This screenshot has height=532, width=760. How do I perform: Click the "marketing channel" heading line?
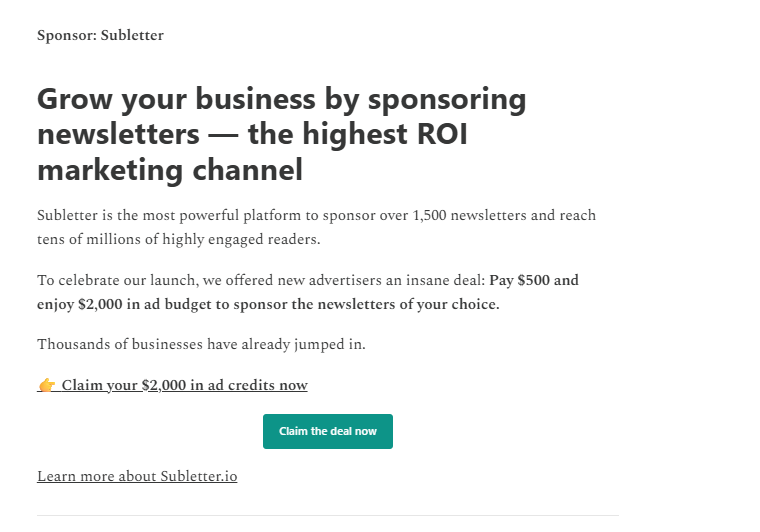tap(169, 170)
